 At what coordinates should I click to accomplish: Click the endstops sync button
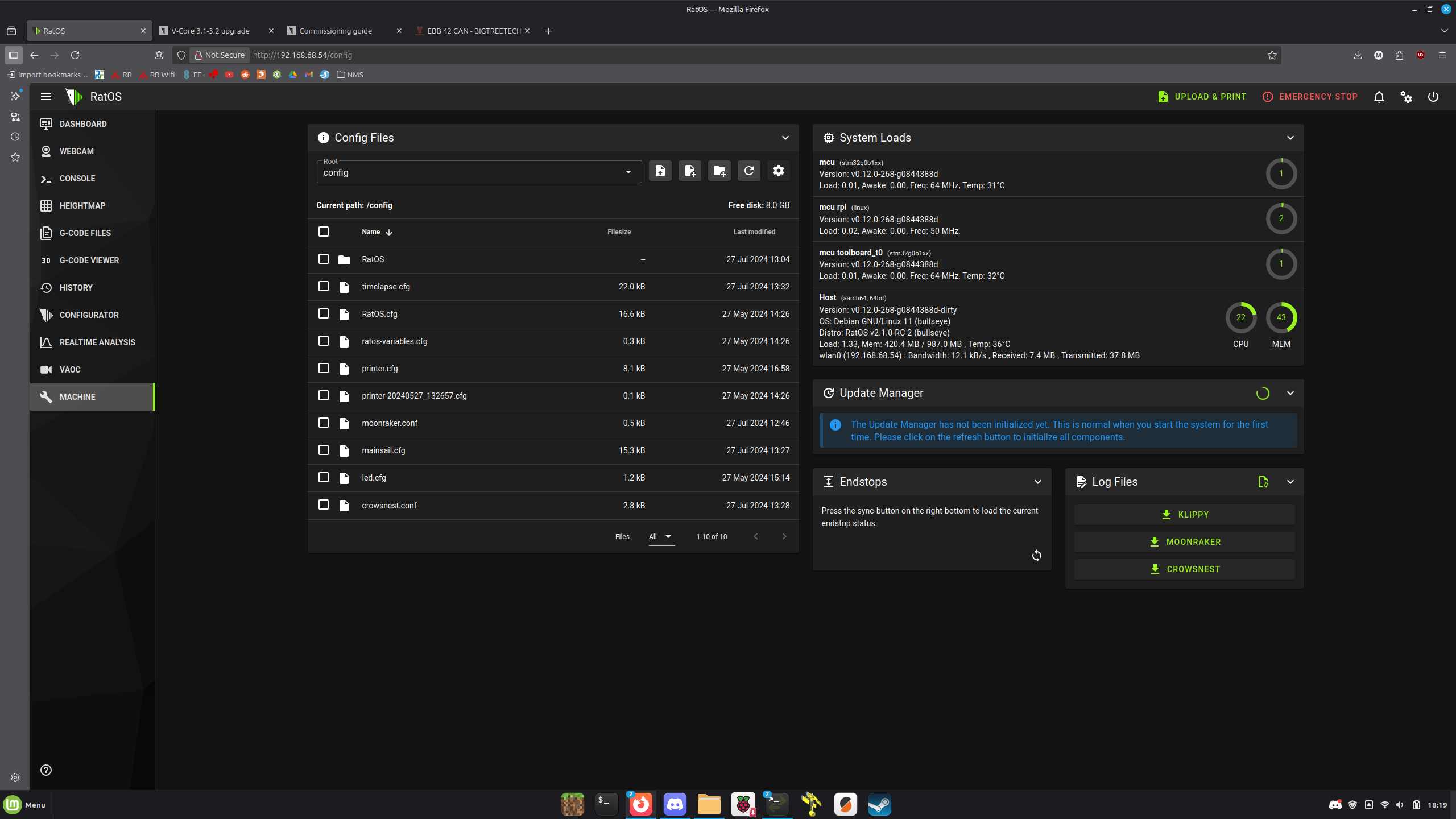coord(1036,556)
